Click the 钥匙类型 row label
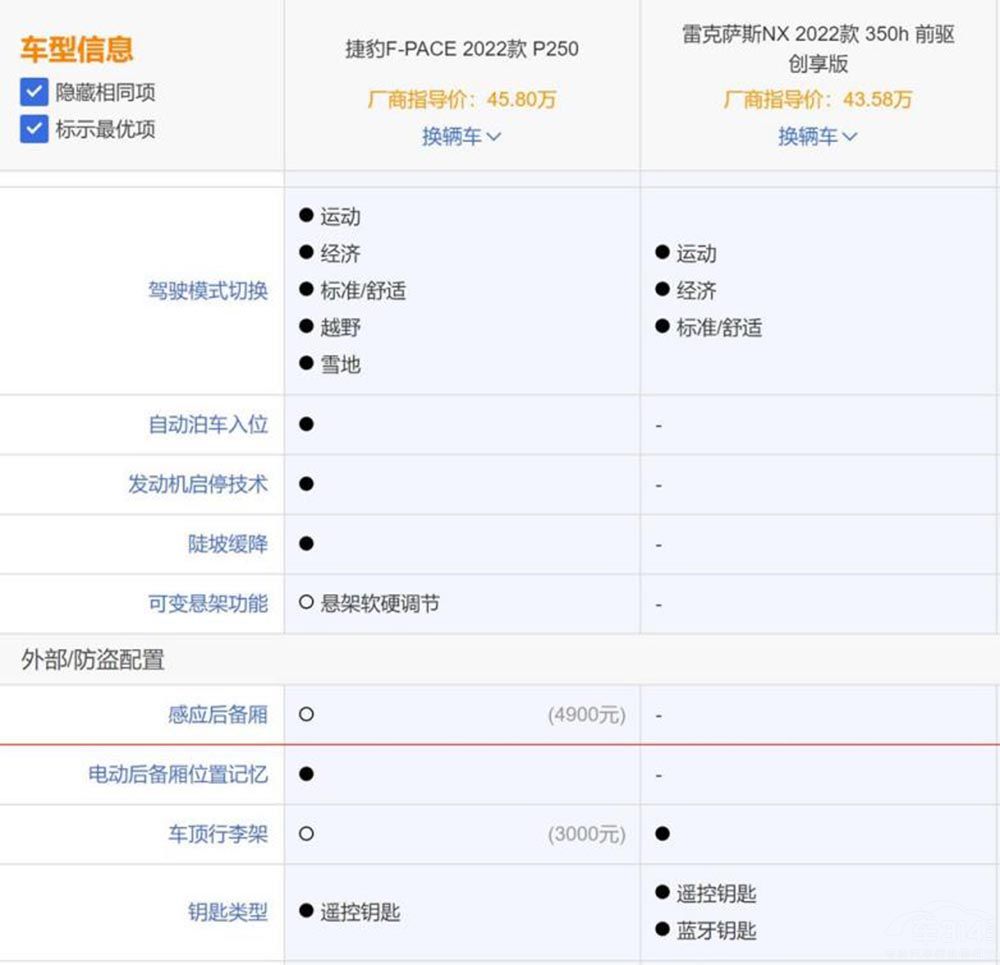 226,910
